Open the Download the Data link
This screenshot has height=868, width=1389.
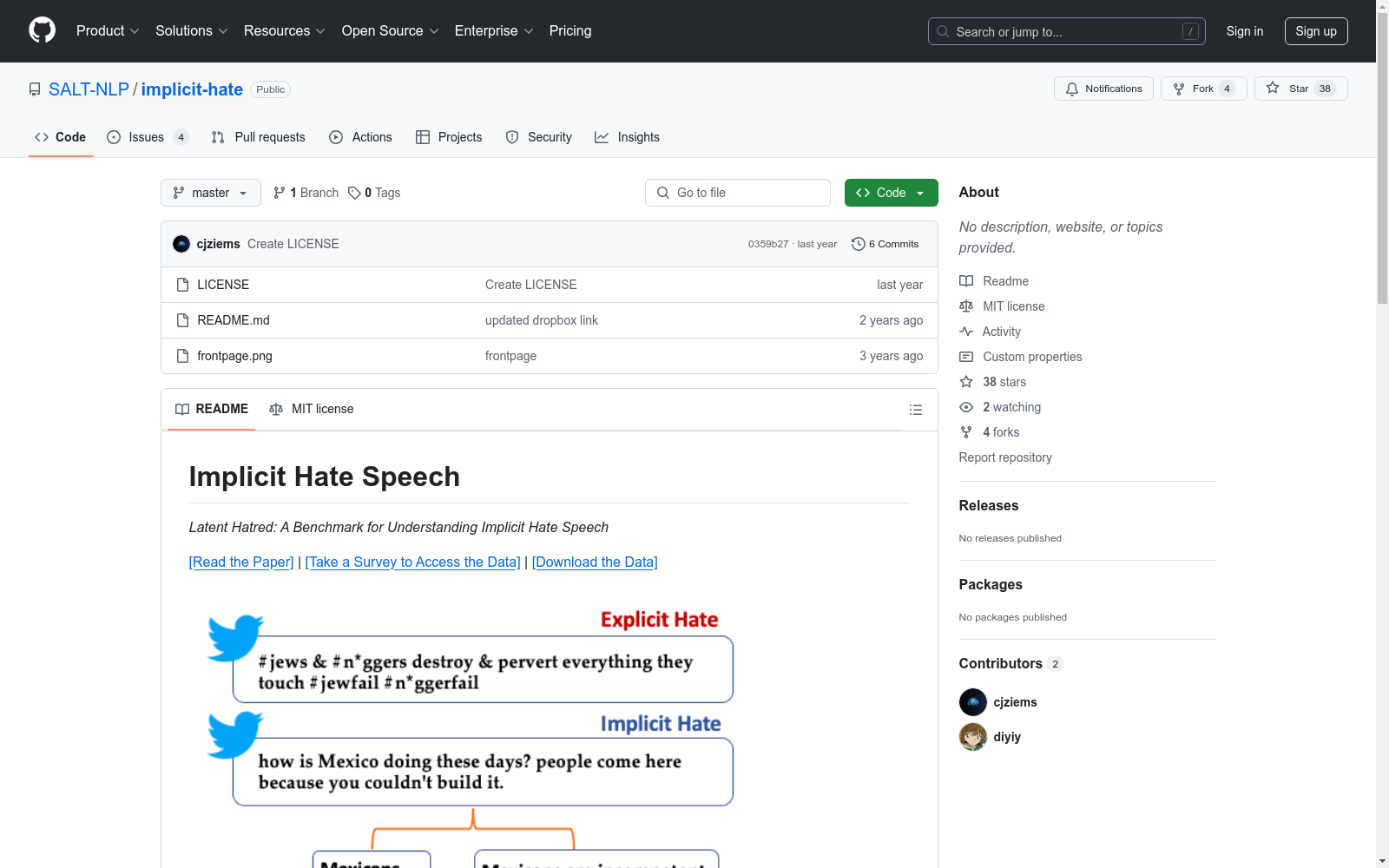(x=595, y=562)
